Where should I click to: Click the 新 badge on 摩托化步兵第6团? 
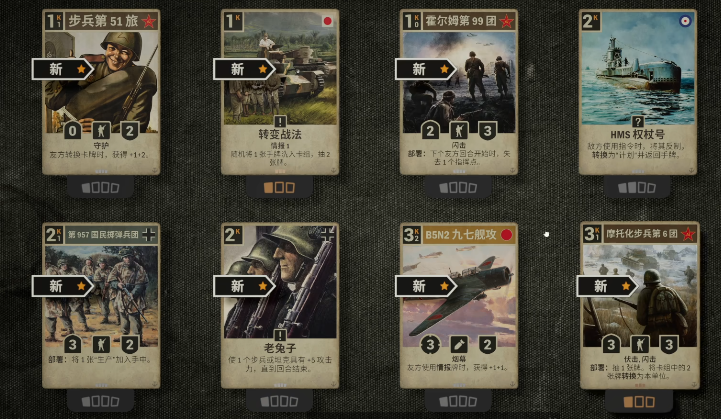pyautogui.click(x=607, y=286)
